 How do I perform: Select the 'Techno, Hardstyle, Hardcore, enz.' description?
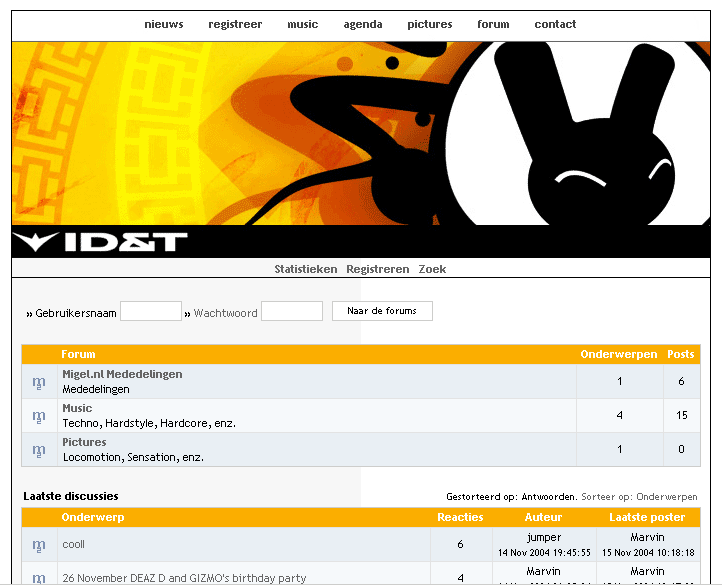pos(149,423)
